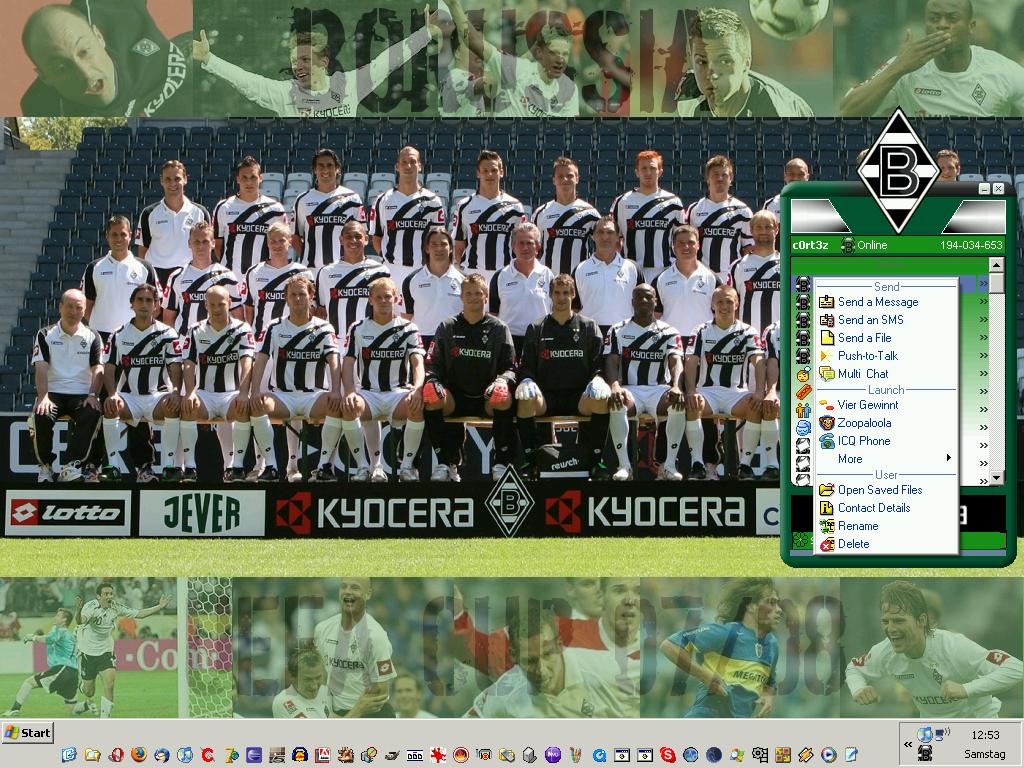
Task: Click the blue square 'e' quick launch icon
Action: pyautogui.click(x=254, y=756)
